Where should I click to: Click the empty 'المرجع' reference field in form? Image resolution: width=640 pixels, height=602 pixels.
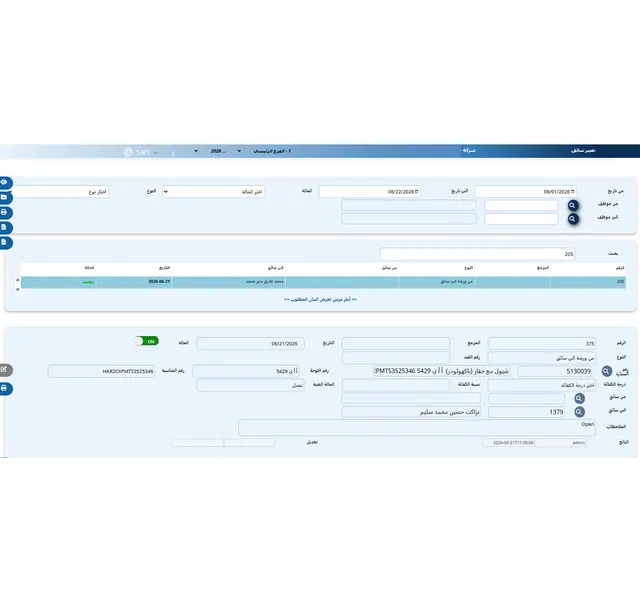[x=396, y=344]
